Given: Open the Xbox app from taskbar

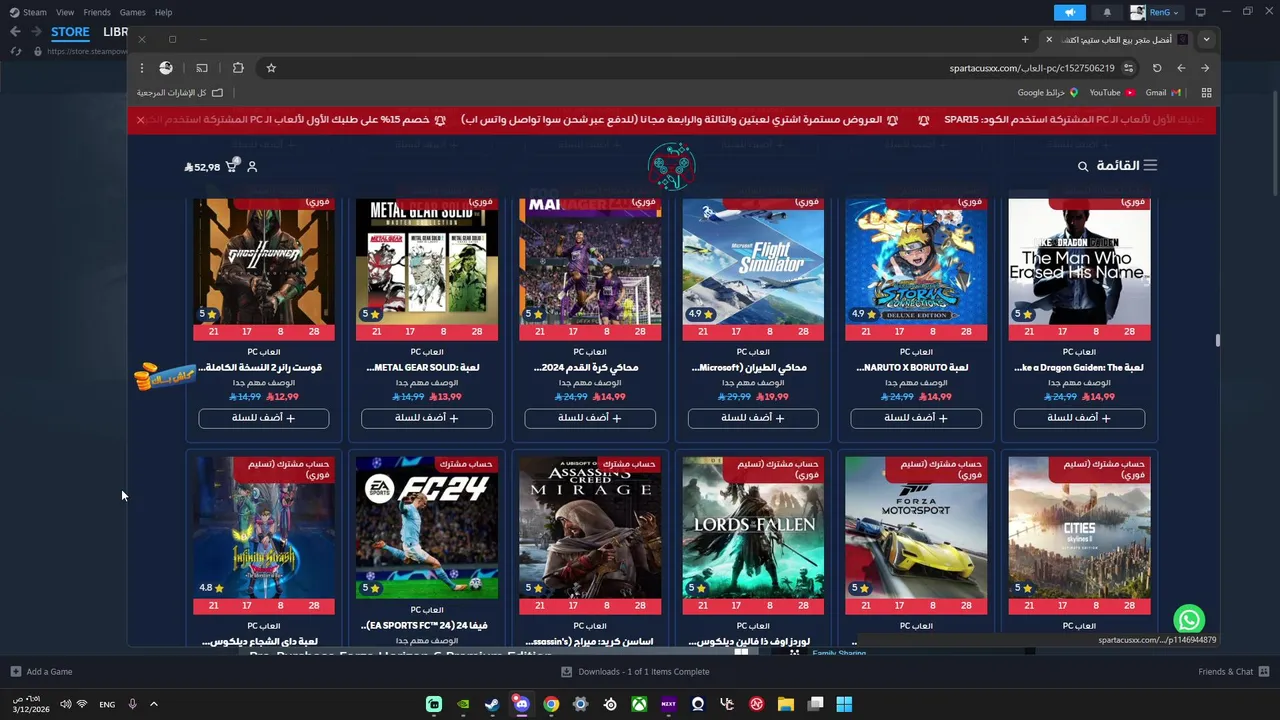Looking at the screenshot, I should coord(639,704).
